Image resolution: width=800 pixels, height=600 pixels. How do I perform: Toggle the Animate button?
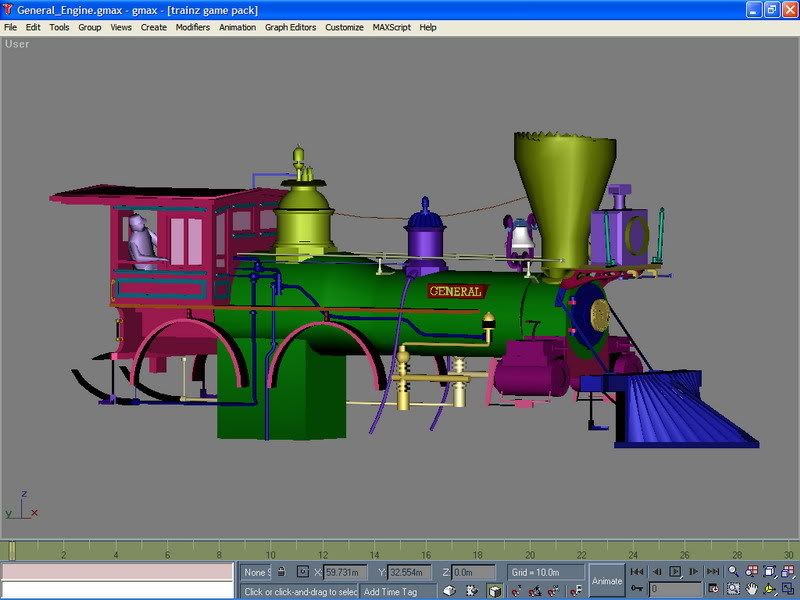click(607, 581)
